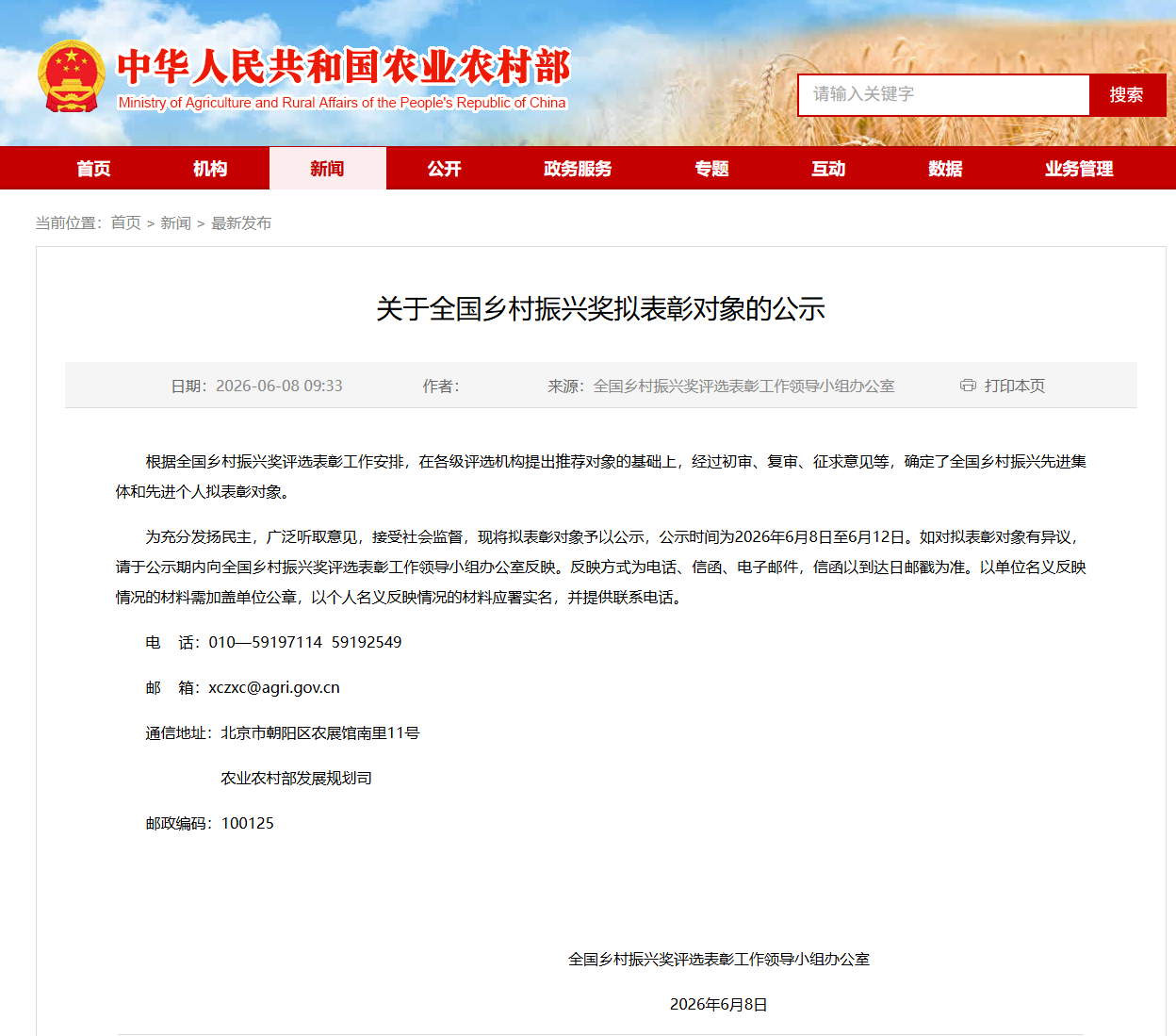The width and height of the screenshot is (1176, 1036).
Task: Open the 业务管理 navigation menu item
Action: 1080,169
